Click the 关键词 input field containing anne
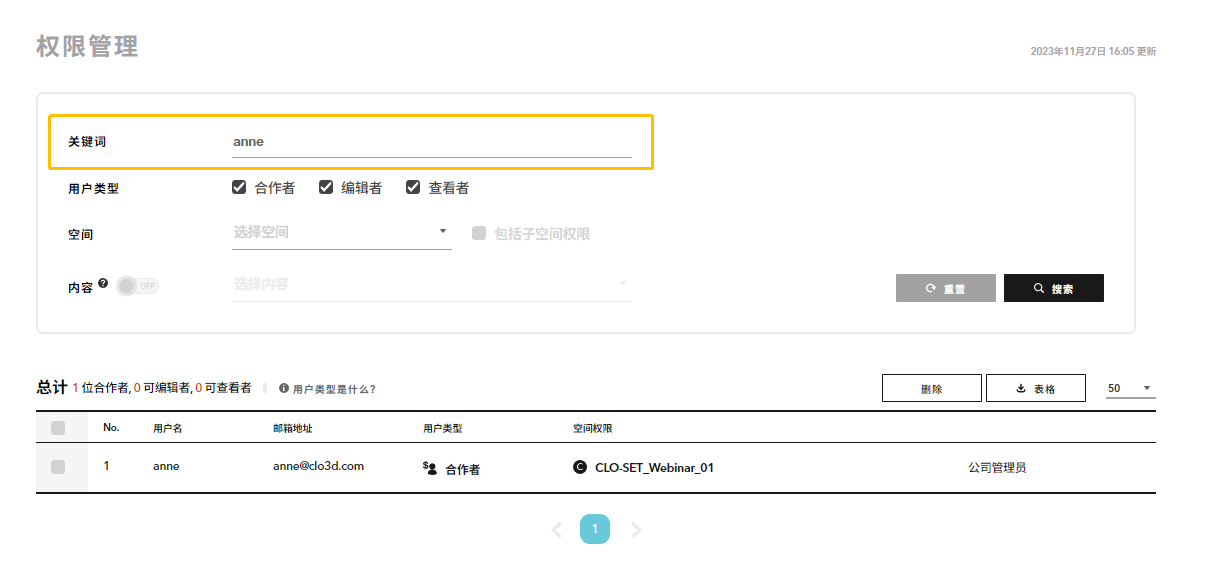 (x=432, y=142)
